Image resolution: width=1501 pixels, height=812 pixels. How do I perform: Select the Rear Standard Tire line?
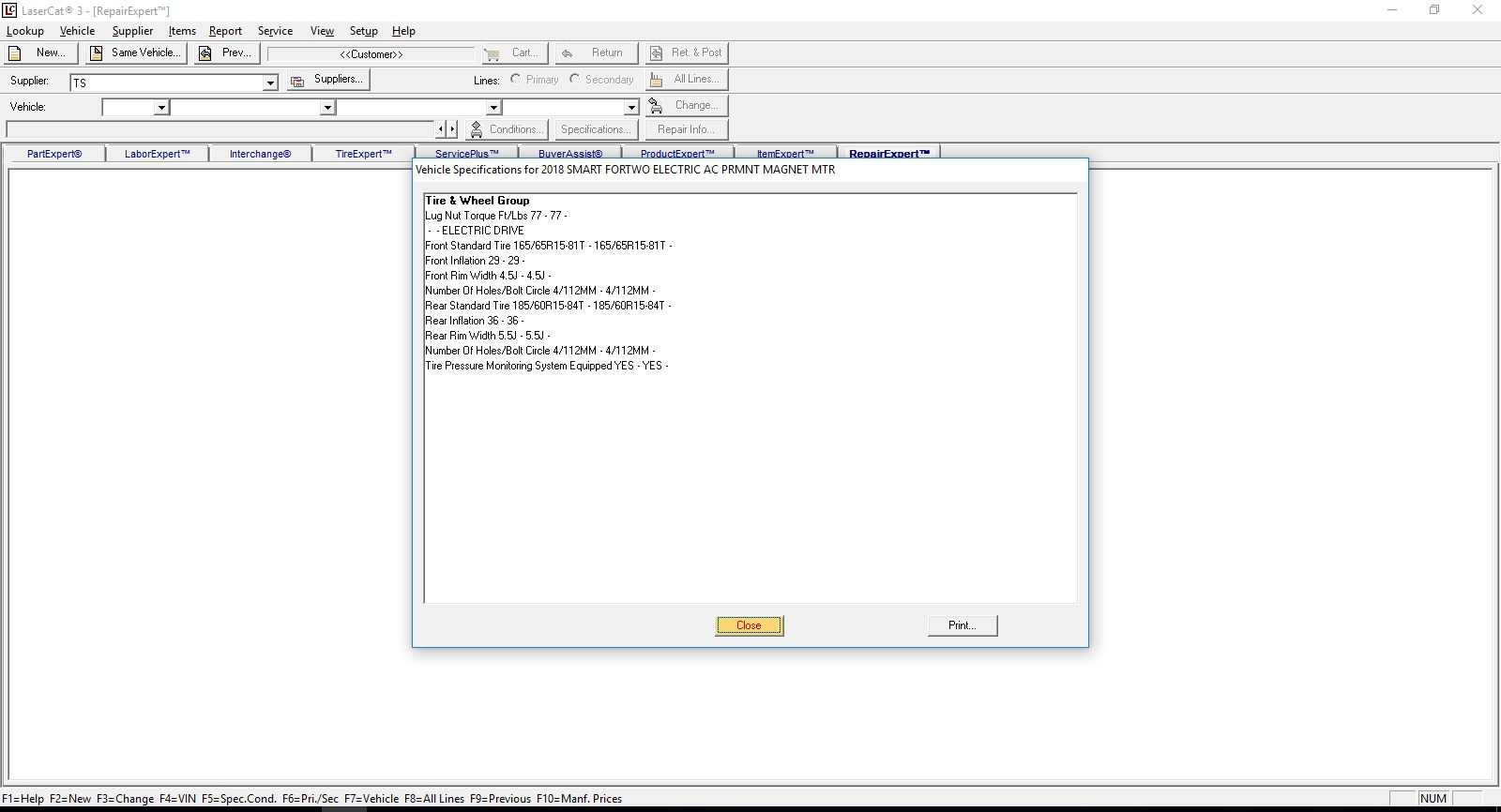(548, 306)
